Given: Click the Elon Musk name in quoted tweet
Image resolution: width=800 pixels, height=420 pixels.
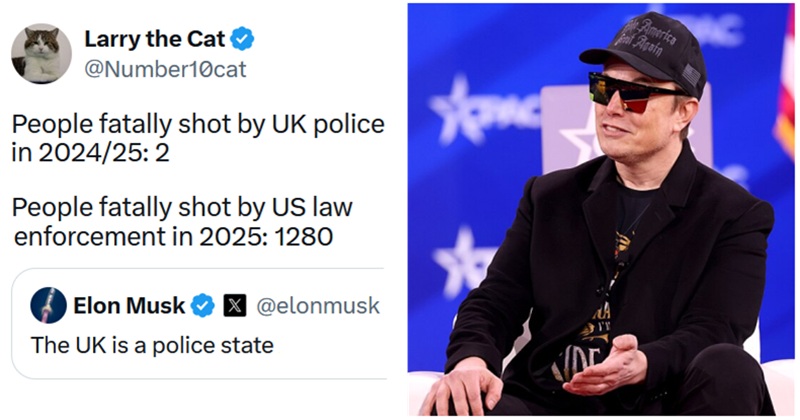Looking at the screenshot, I should click(129, 305).
